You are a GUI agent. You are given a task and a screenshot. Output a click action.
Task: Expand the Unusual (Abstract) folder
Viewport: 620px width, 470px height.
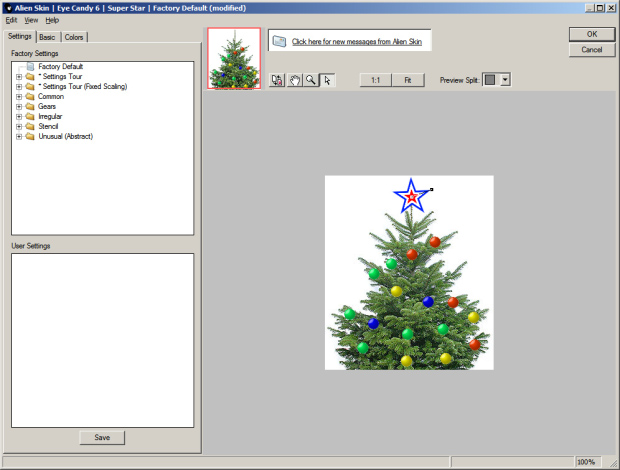[x=19, y=136]
